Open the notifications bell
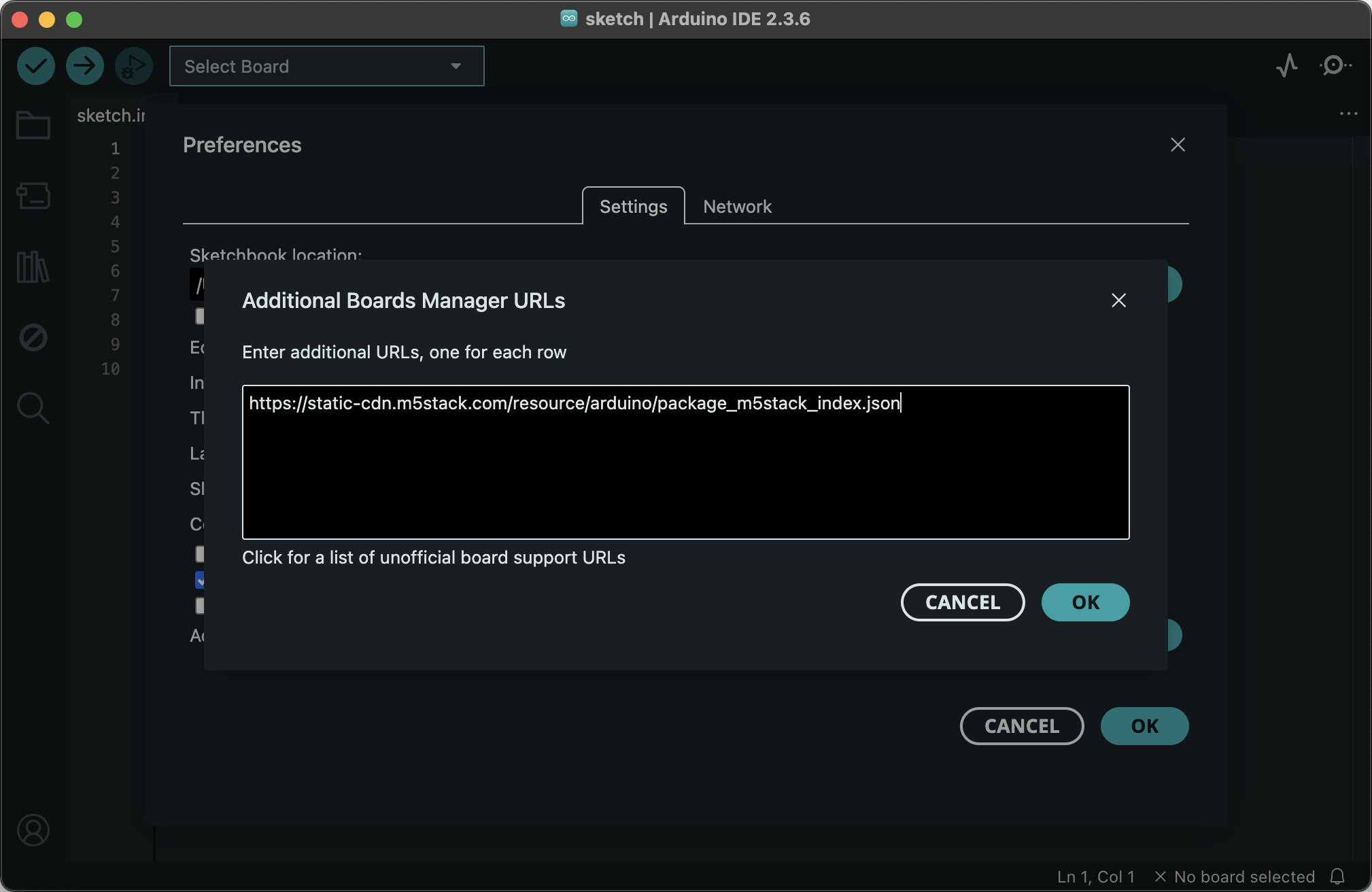 pos(1337,876)
